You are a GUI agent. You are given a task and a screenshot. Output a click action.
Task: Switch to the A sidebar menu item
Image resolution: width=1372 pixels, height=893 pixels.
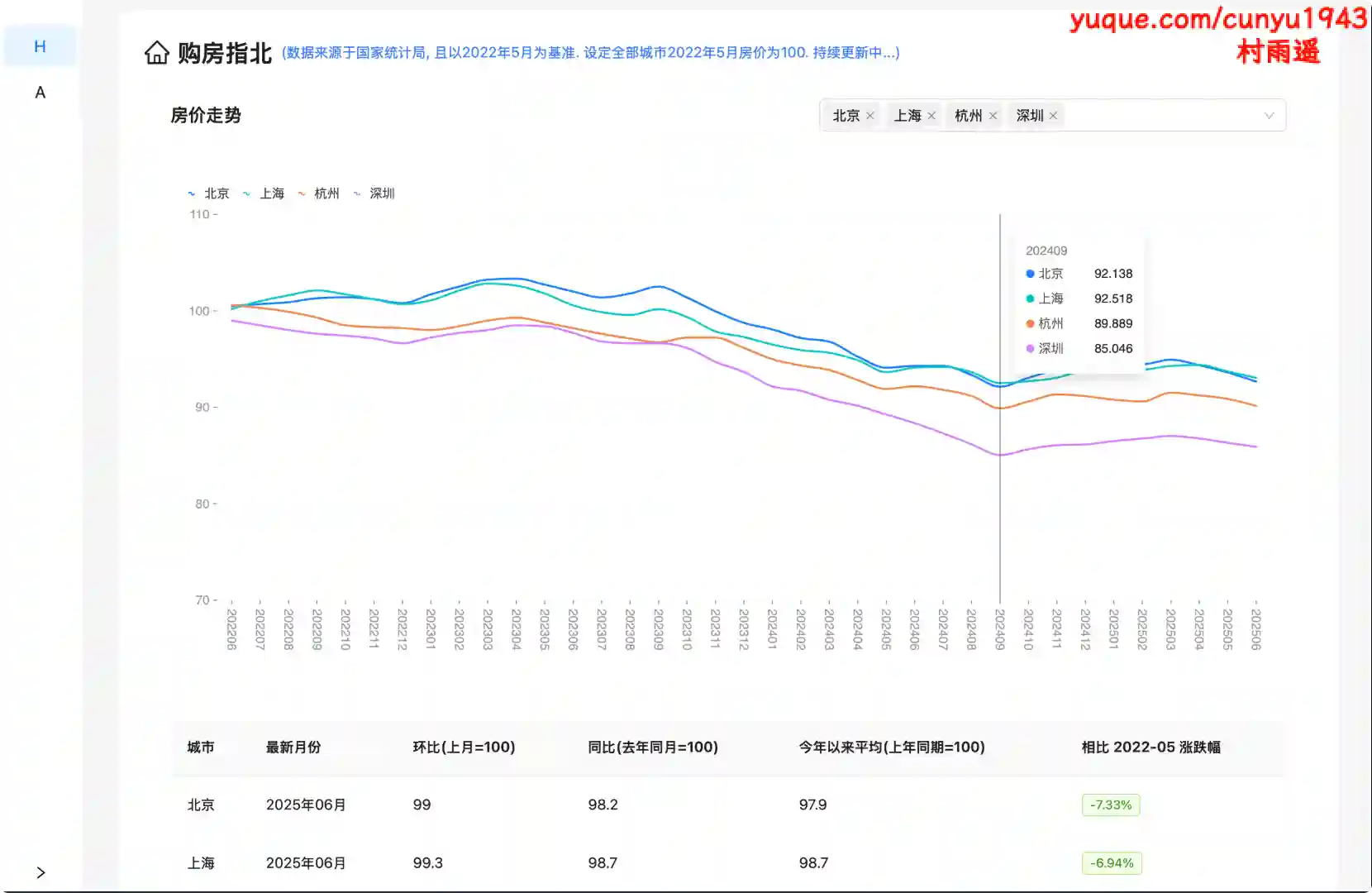point(40,93)
